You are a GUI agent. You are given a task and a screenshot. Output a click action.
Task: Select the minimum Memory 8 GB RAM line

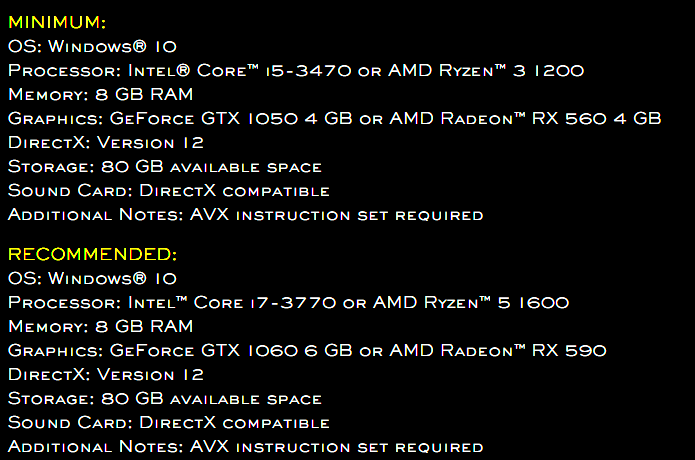tap(101, 94)
